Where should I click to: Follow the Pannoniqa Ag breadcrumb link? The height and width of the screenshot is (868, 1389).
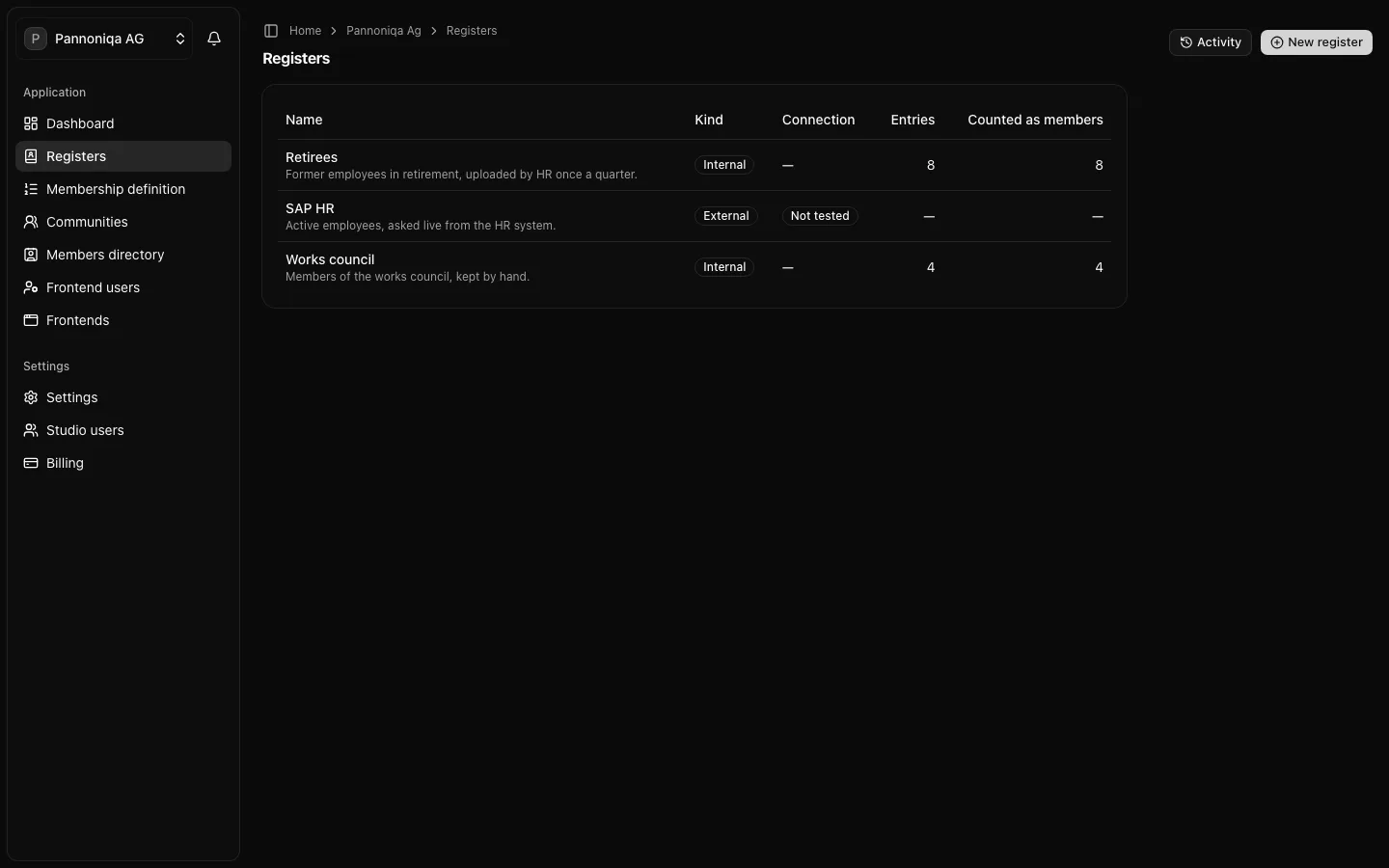tap(384, 31)
